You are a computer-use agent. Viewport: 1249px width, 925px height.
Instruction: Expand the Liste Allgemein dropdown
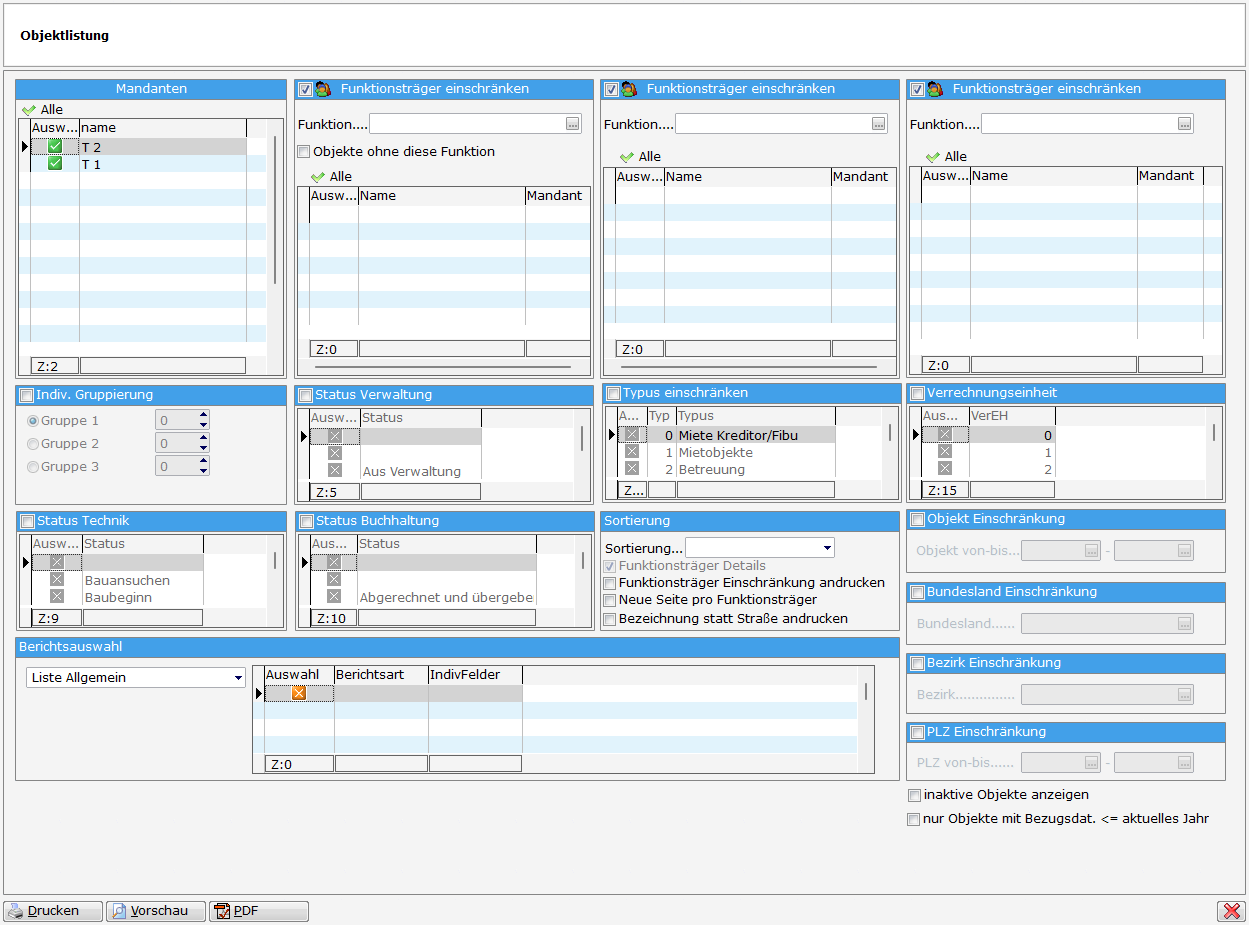pyautogui.click(x=238, y=678)
